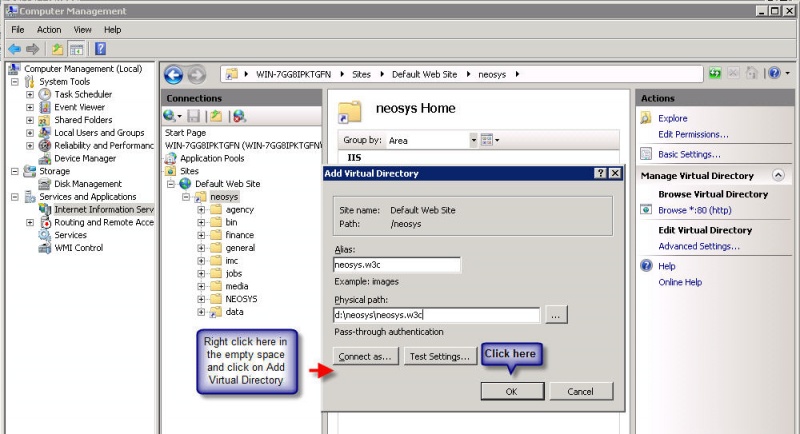Click the Sites breadcrumb in the address bar

[361, 74]
